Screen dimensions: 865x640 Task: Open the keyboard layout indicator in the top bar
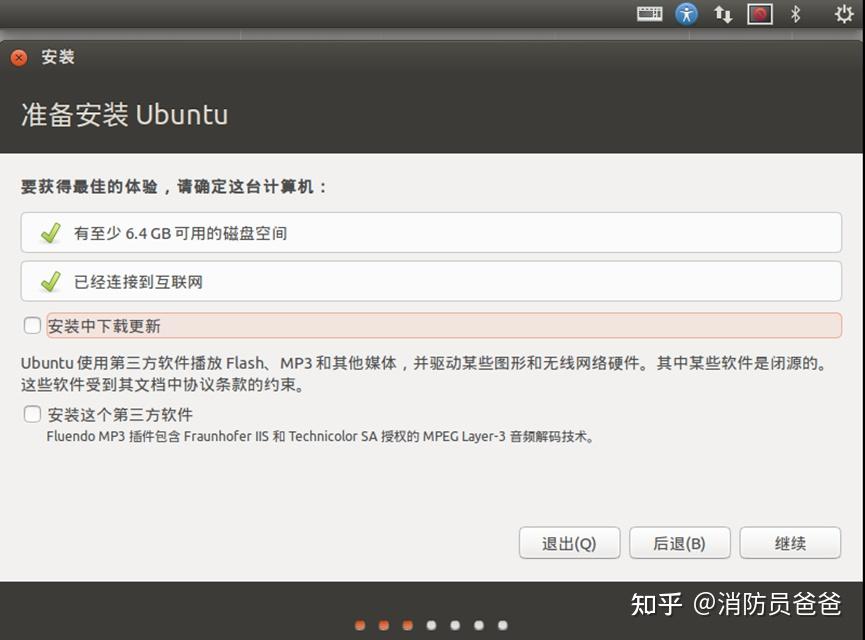[648, 13]
